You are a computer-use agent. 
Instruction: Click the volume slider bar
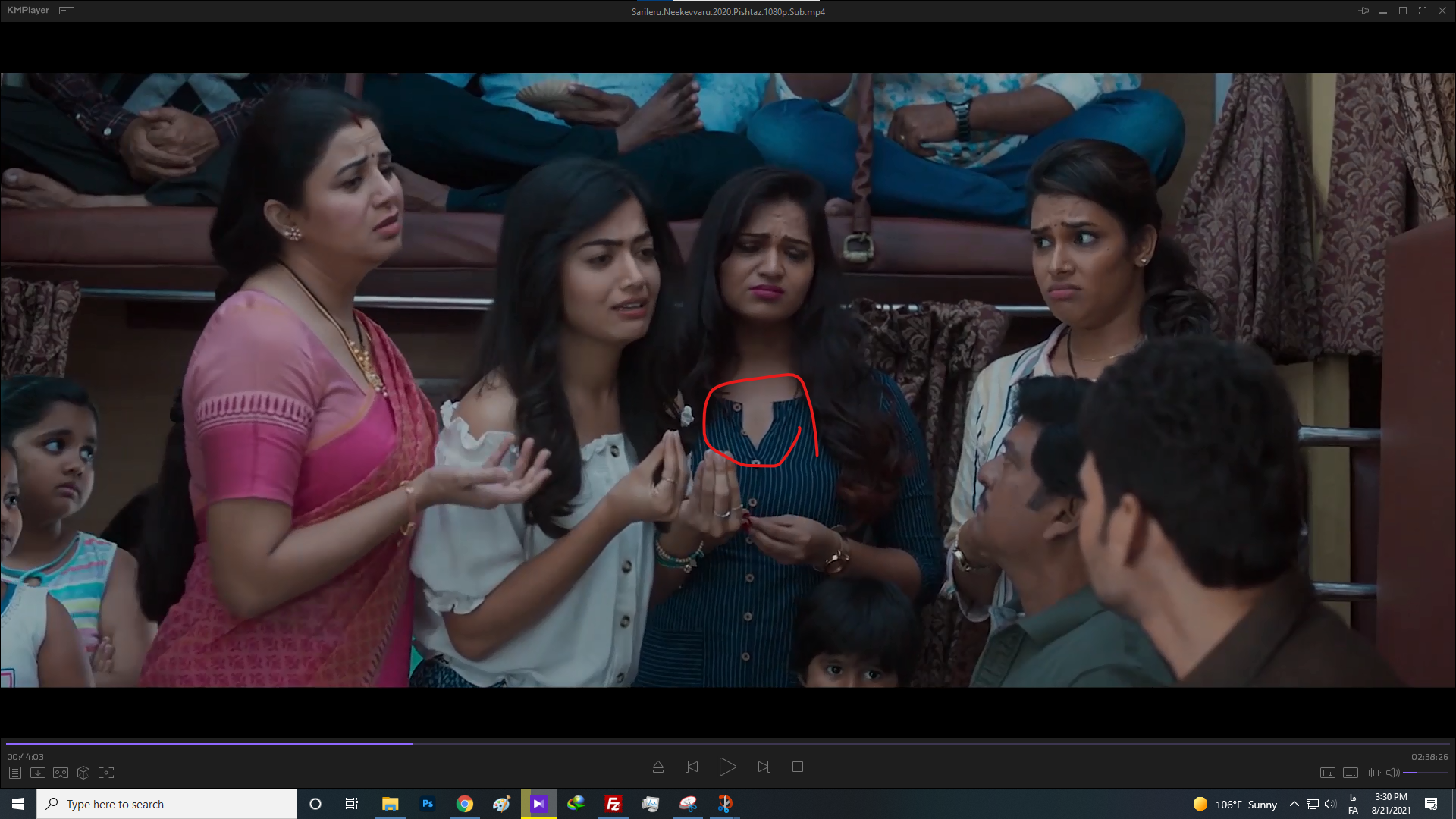click(1426, 773)
